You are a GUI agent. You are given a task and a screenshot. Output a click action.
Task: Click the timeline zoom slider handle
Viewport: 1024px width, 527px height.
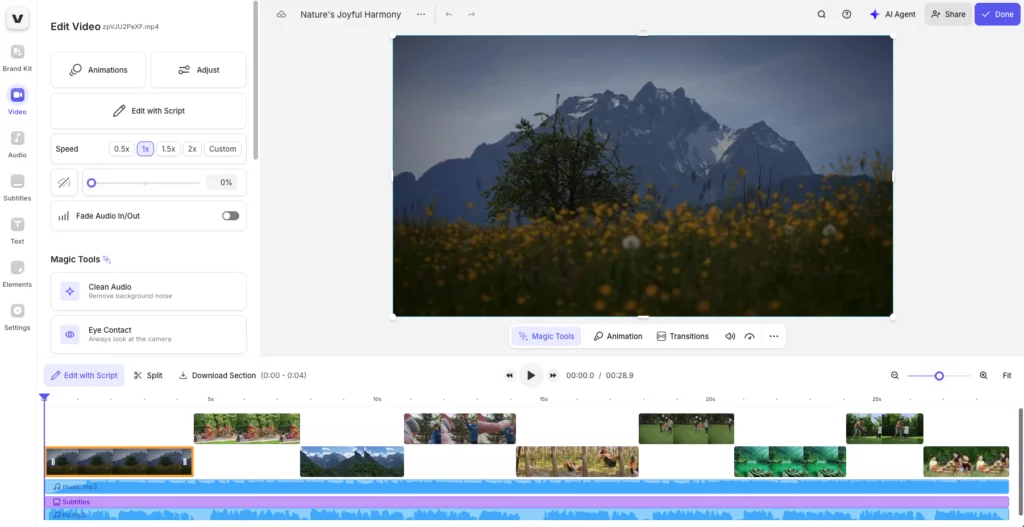pyautogui.click(x=939, y=375)
